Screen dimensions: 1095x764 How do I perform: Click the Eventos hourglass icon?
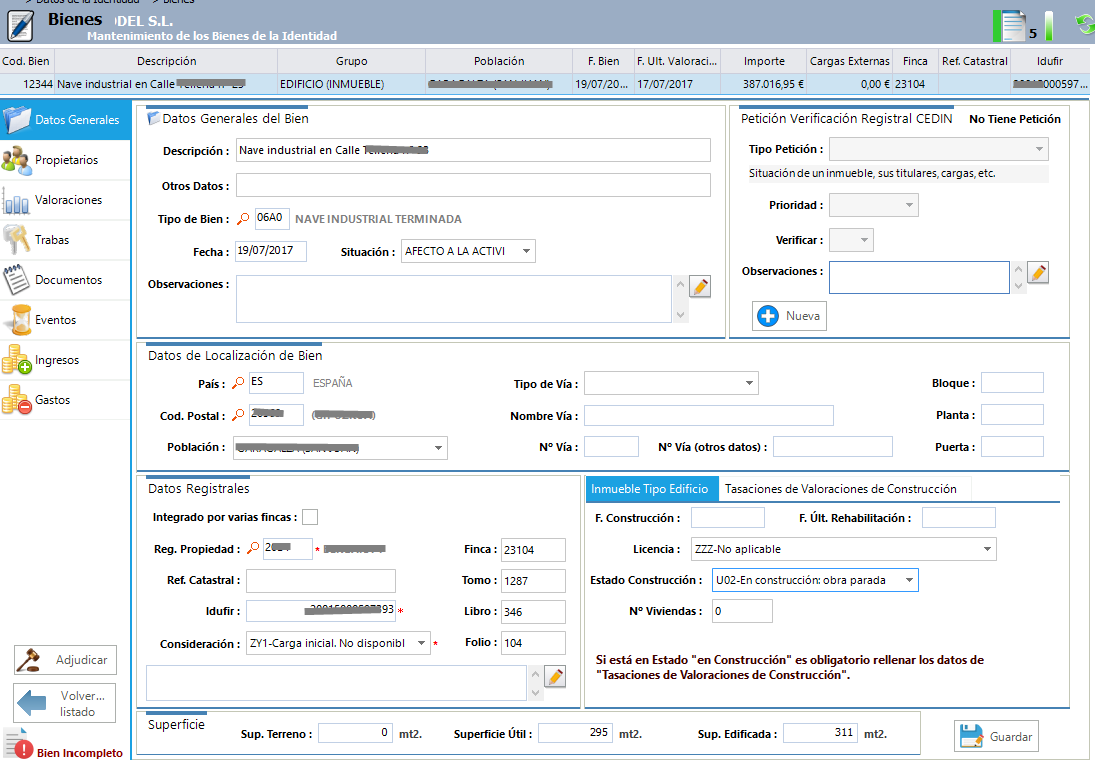click(x=19, y=320)
